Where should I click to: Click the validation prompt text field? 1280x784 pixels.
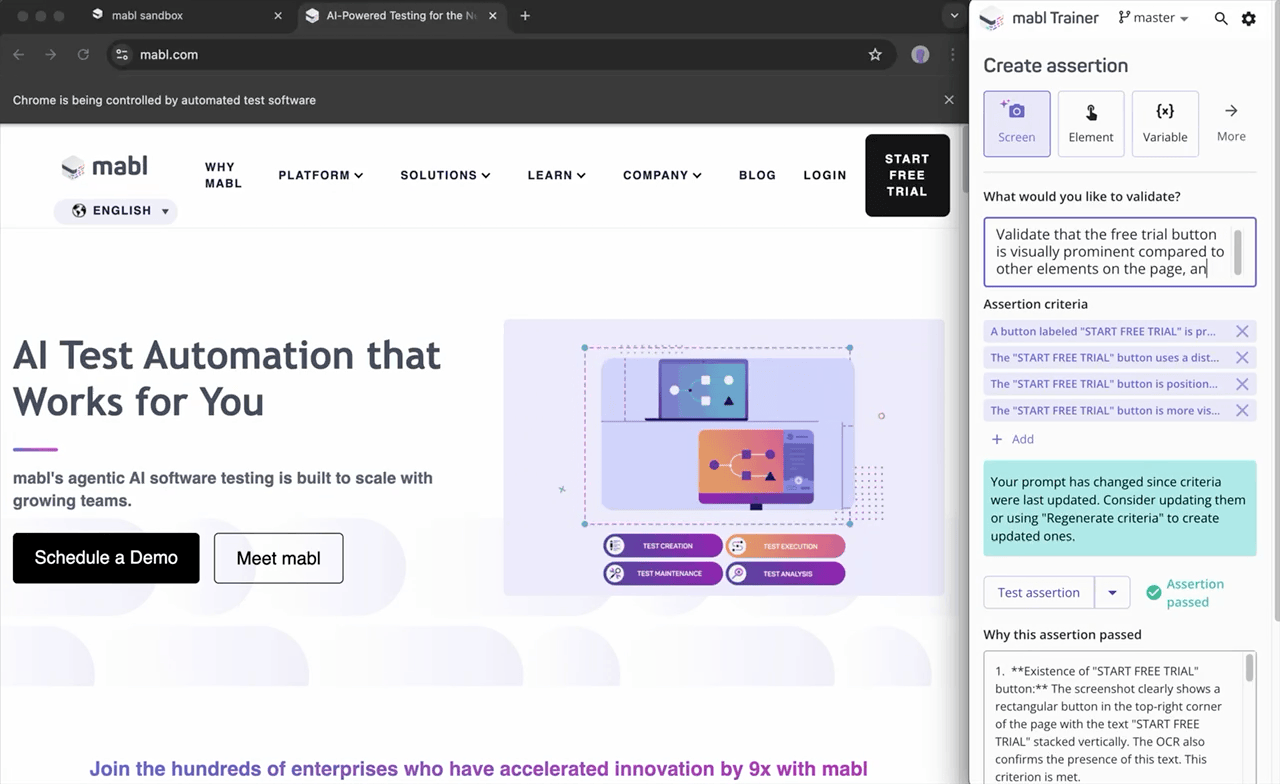[x=1110, y=252]
